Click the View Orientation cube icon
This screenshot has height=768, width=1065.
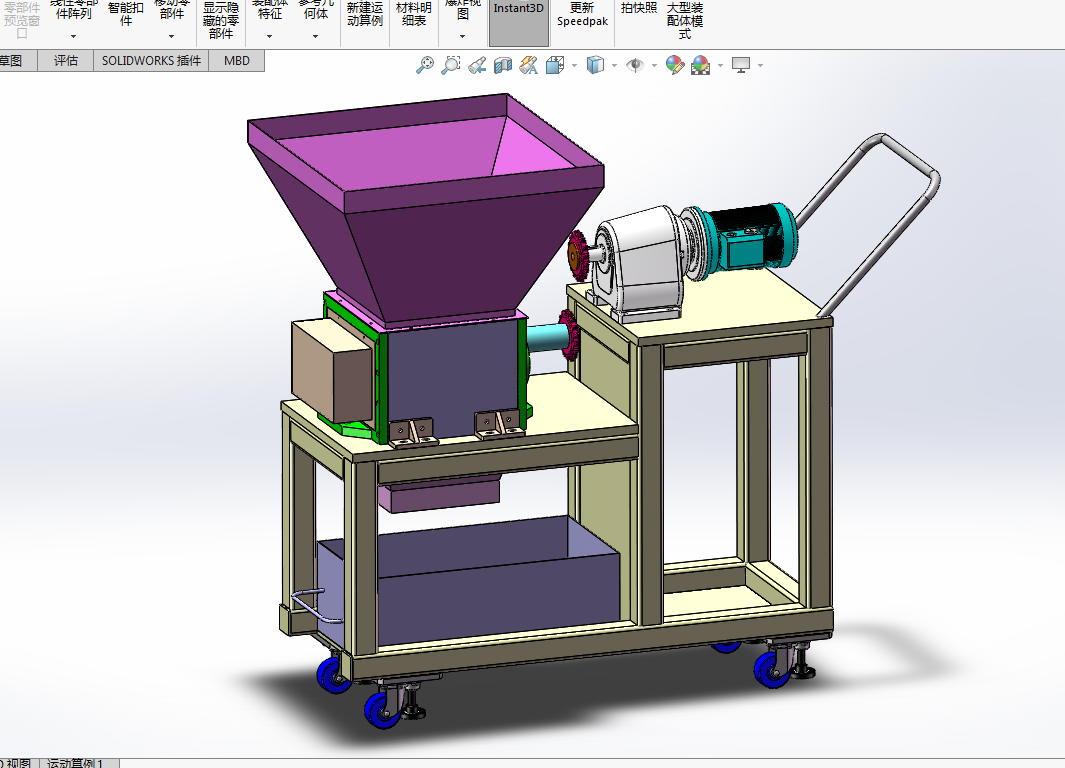[555, 65]
